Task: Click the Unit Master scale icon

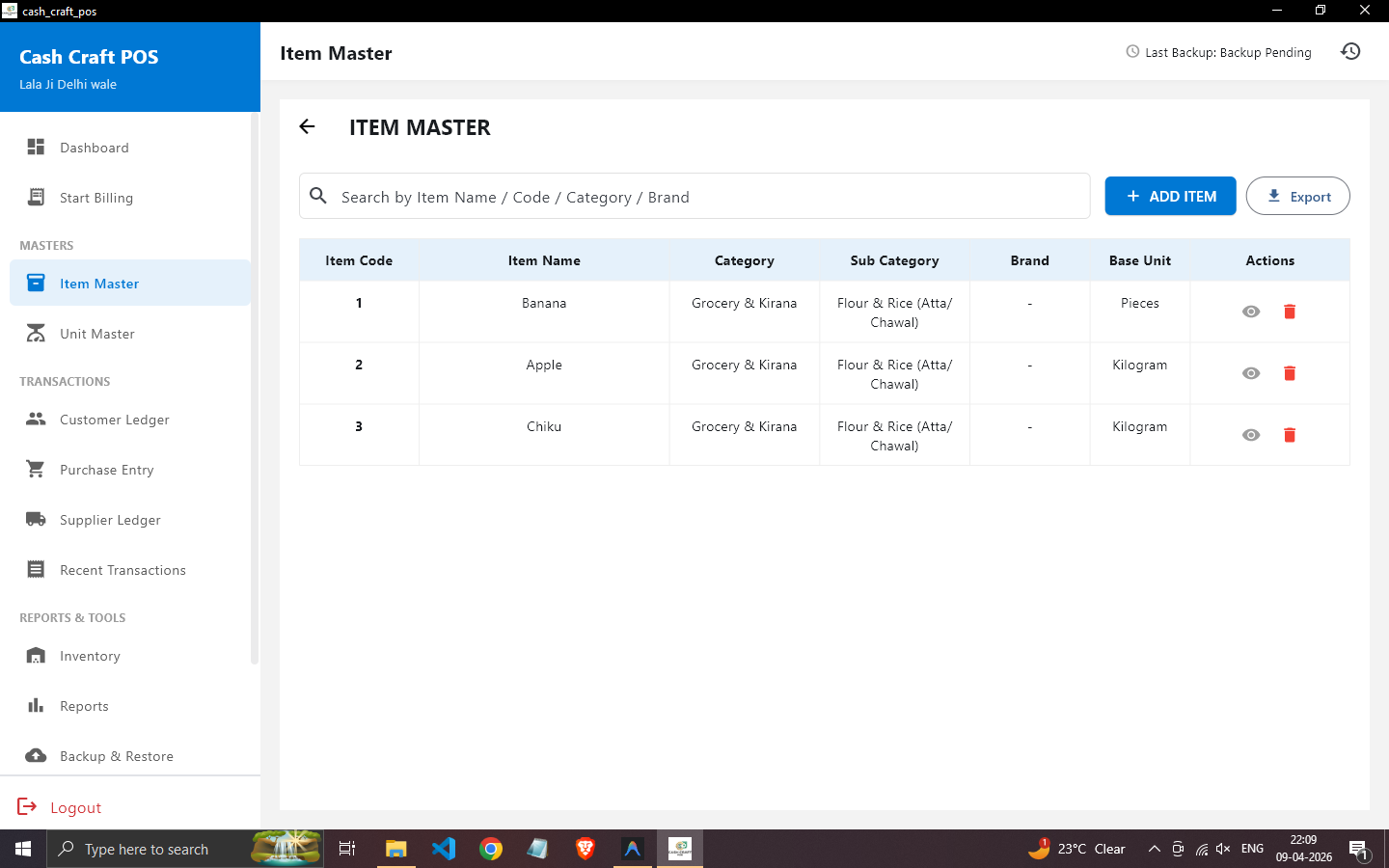Action: [36, 333]
